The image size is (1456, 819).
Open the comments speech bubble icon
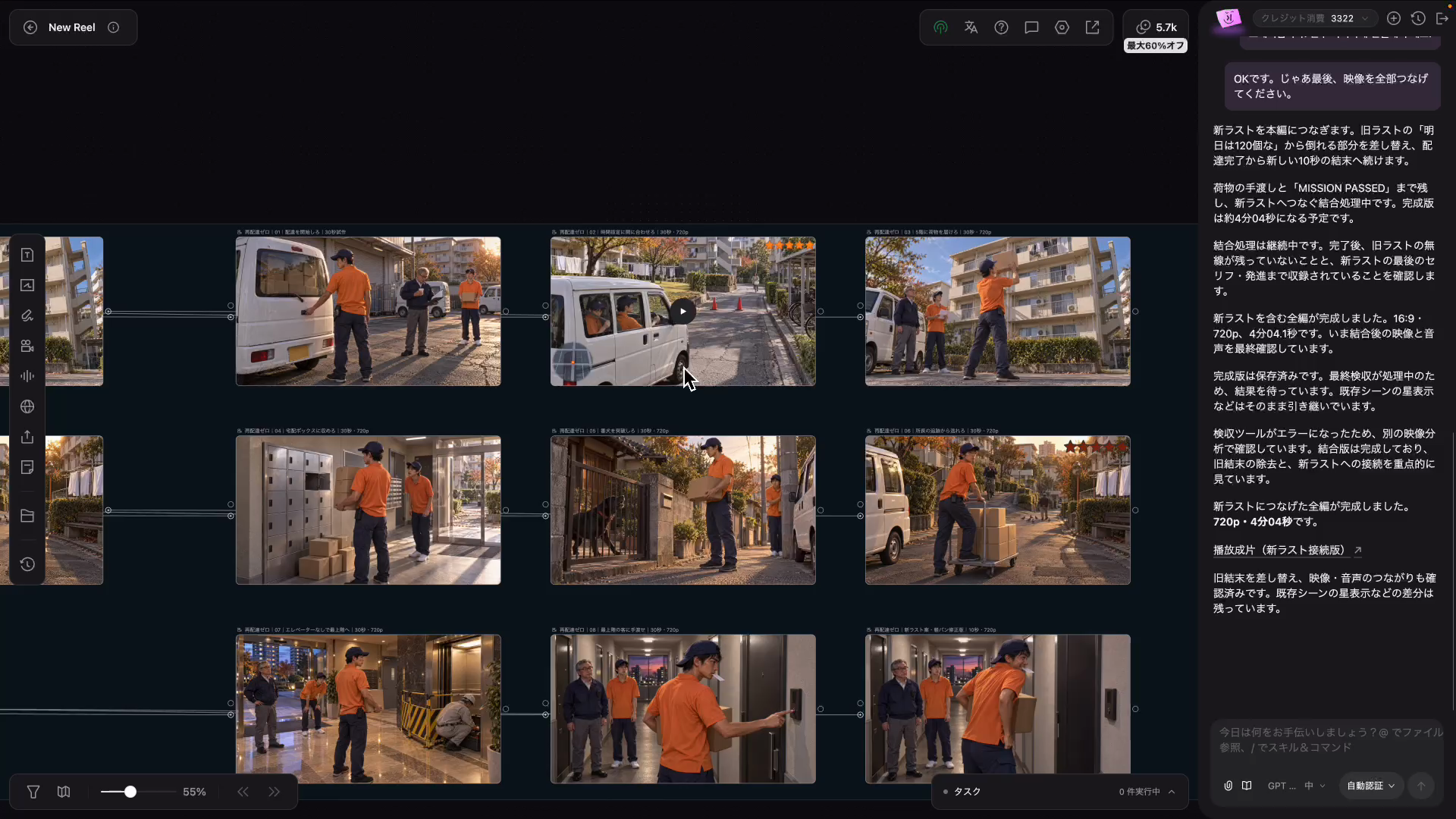[x=1031, y=27]
